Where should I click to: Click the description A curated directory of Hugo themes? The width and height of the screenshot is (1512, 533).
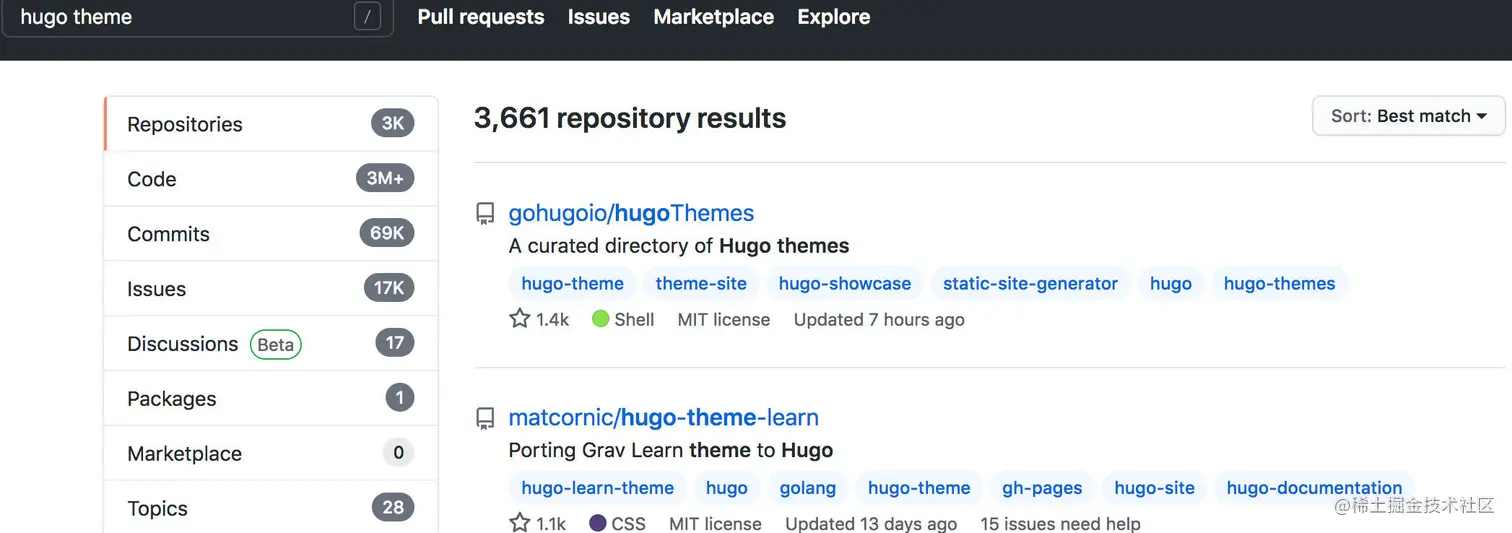(679, 246)
